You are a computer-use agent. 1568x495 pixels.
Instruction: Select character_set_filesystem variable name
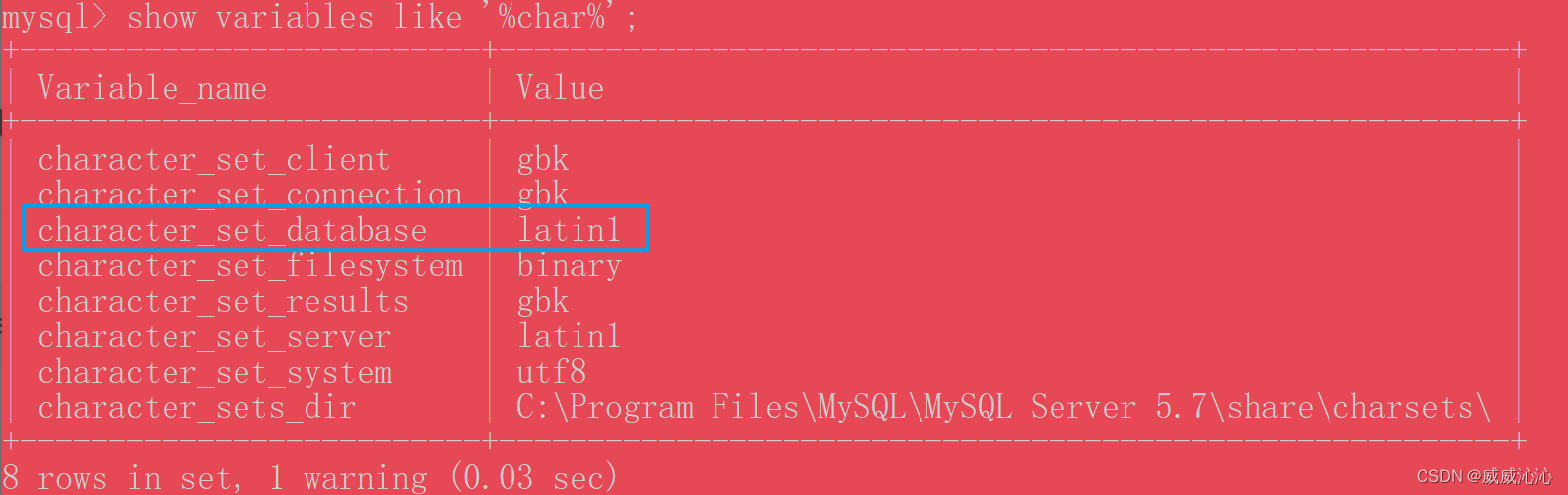click(250, 265)
